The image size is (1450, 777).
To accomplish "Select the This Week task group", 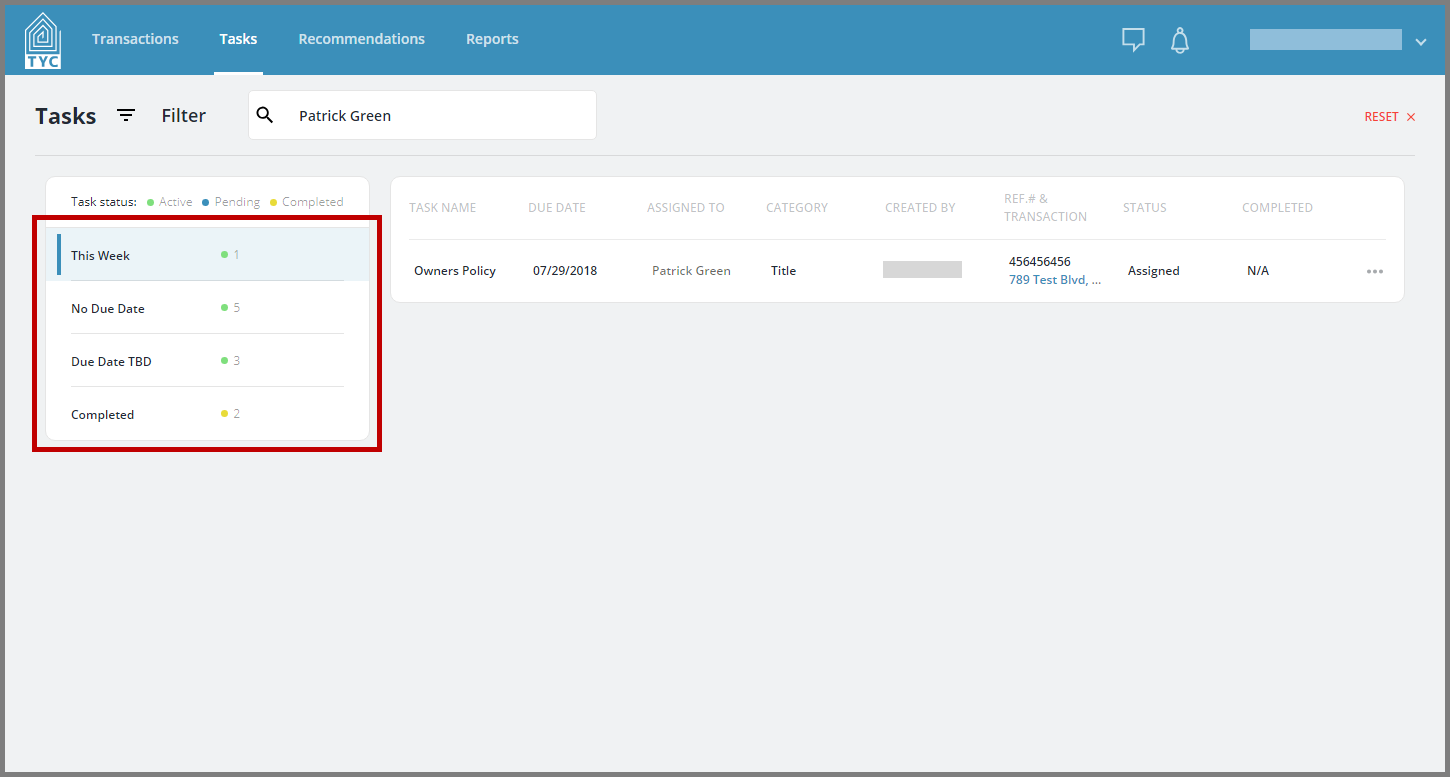I will coord(207,255).
